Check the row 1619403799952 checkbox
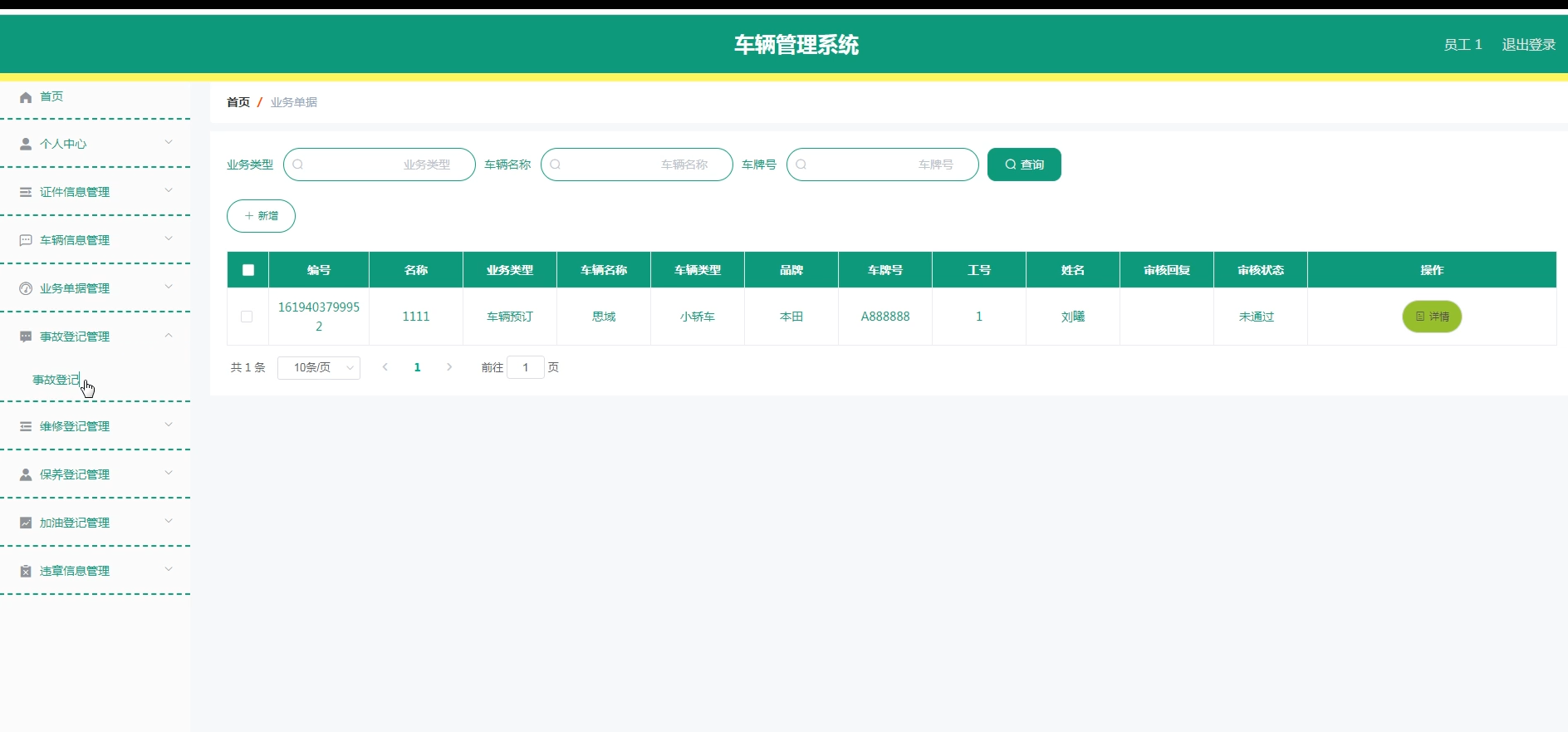Viewport: 1568px width, 732px height. [247, 317]
